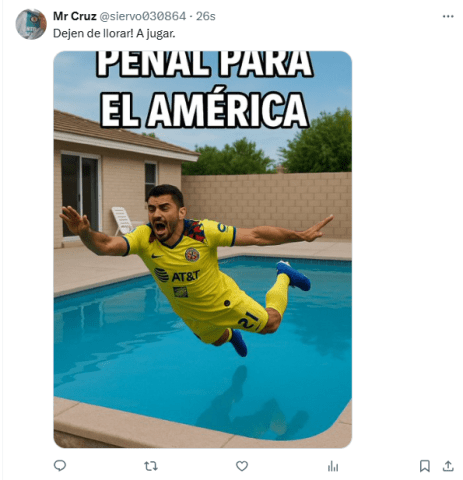Click the 'PENAL PARA' caption in the image
463x480 pixels.
coord(204,64)
